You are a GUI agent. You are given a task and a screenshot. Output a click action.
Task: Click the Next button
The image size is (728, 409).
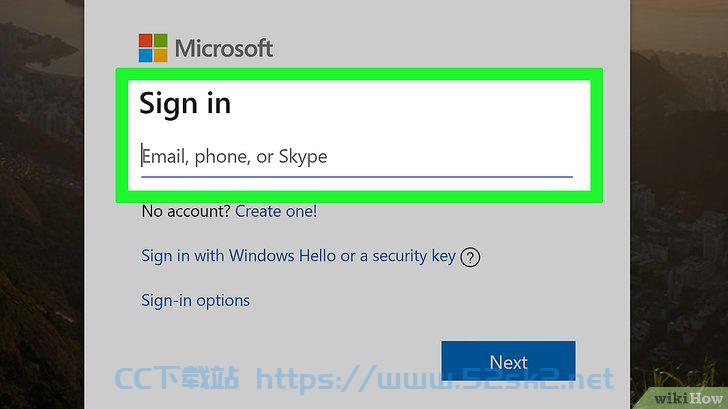[508, 361]
